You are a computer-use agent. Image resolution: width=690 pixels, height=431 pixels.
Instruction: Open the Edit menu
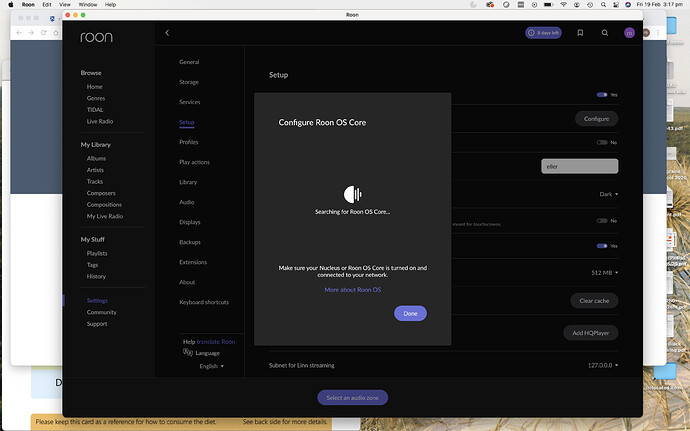pos(47,4)
